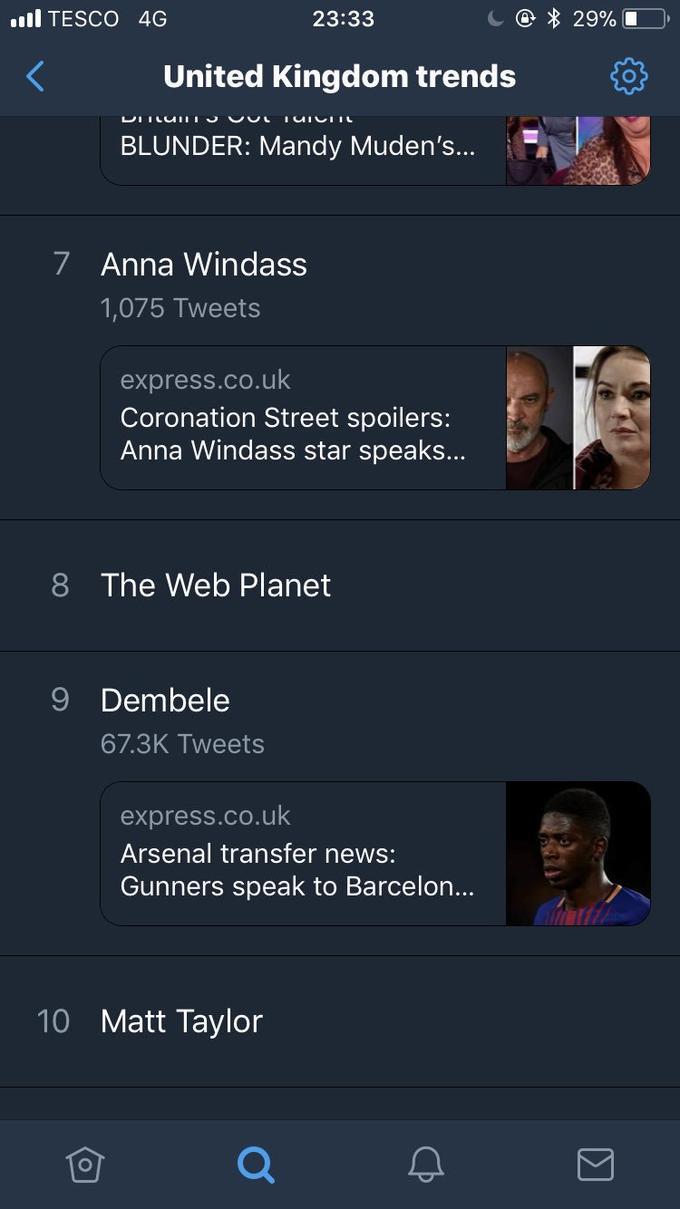Tap the Matt Taylor trend

pyautogui.click(x=181, y=1021)
